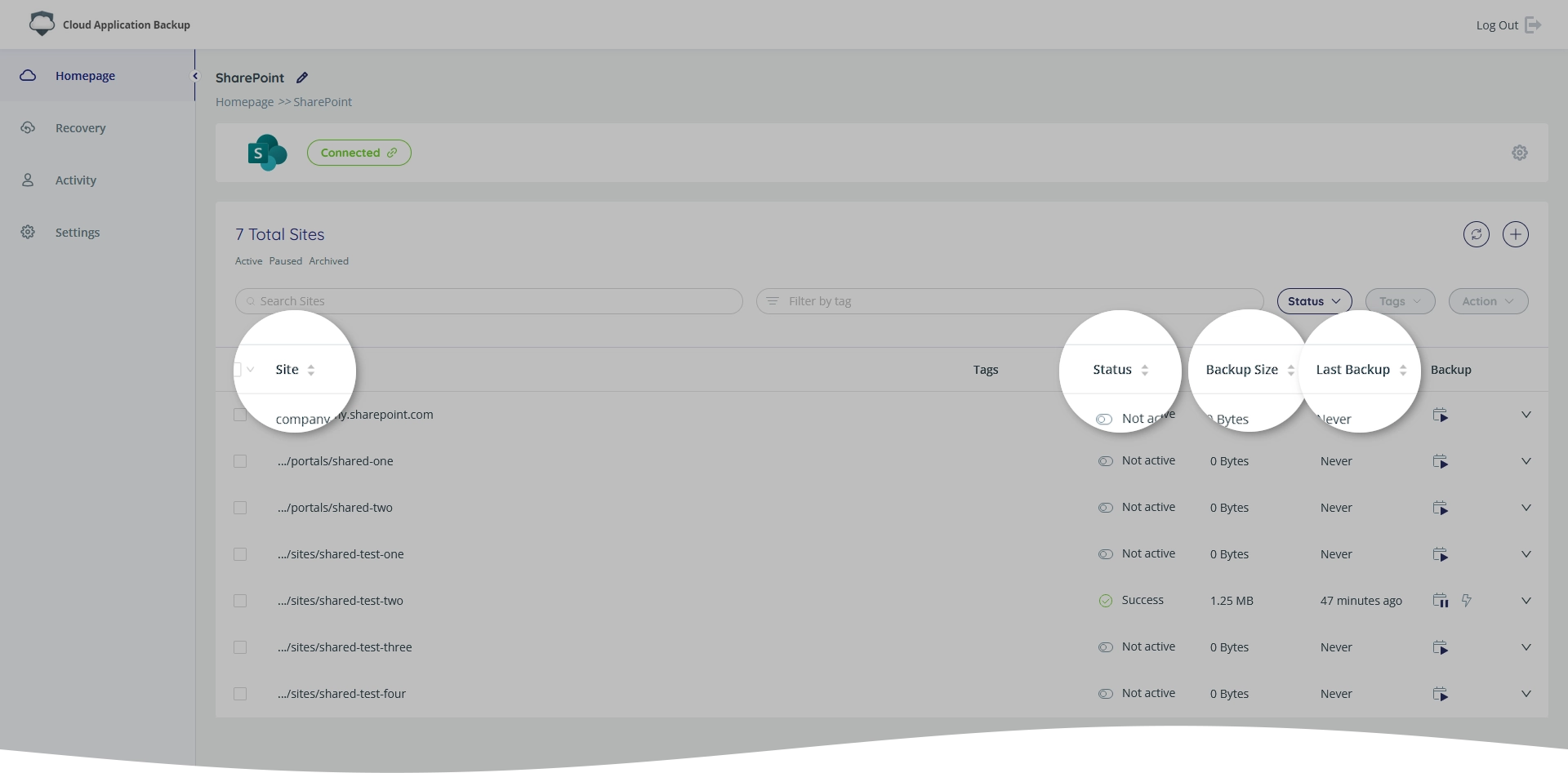Run backup for sites/shared-test-one
Screen dimensions: 1568x773
coord(1441,555)
